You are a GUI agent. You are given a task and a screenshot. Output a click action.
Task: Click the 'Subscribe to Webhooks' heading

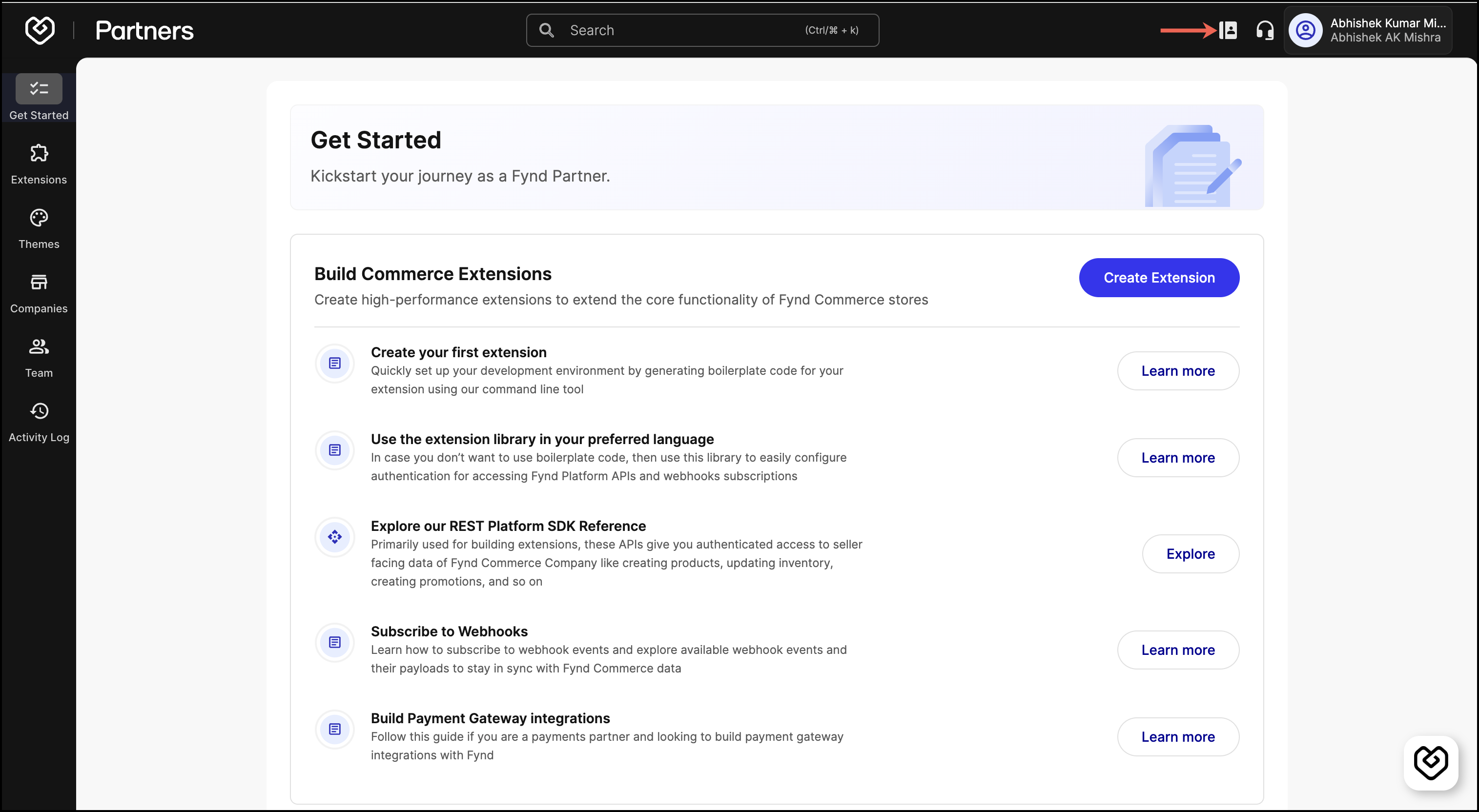pos(449,632)
